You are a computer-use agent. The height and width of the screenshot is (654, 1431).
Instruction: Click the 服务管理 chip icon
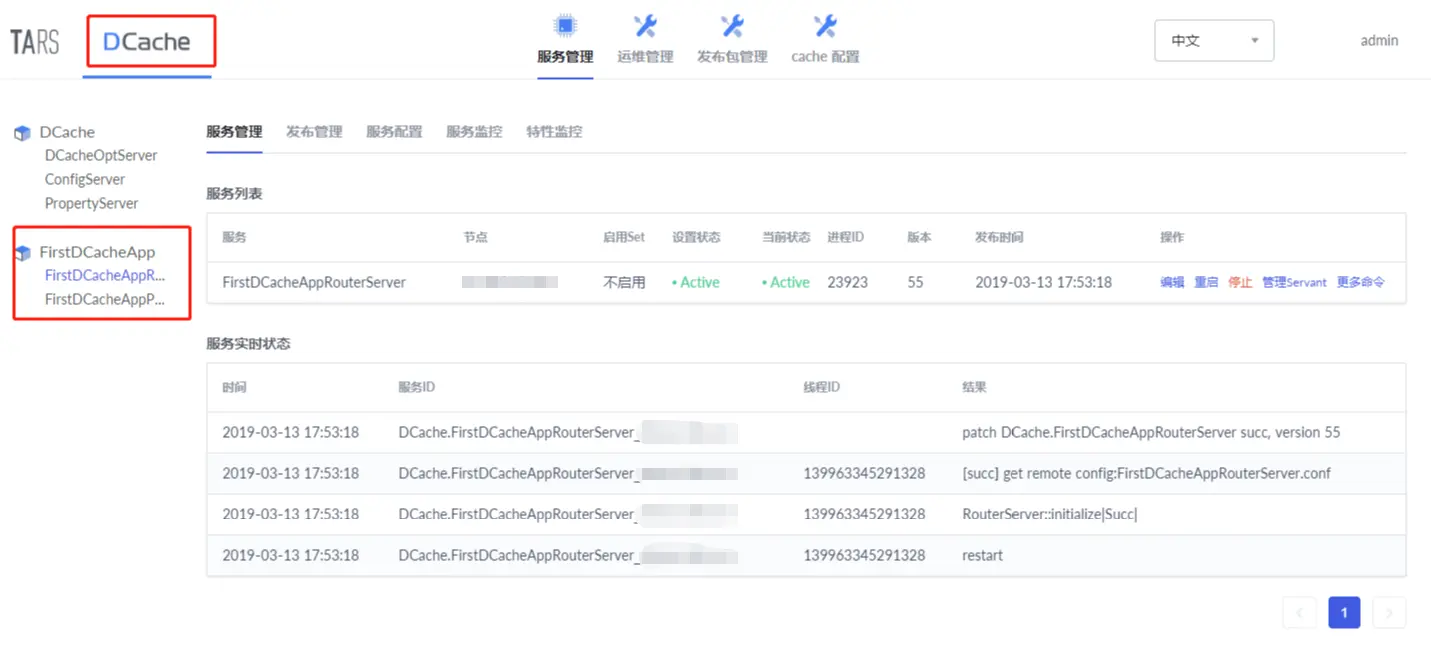tap(565, 26)
